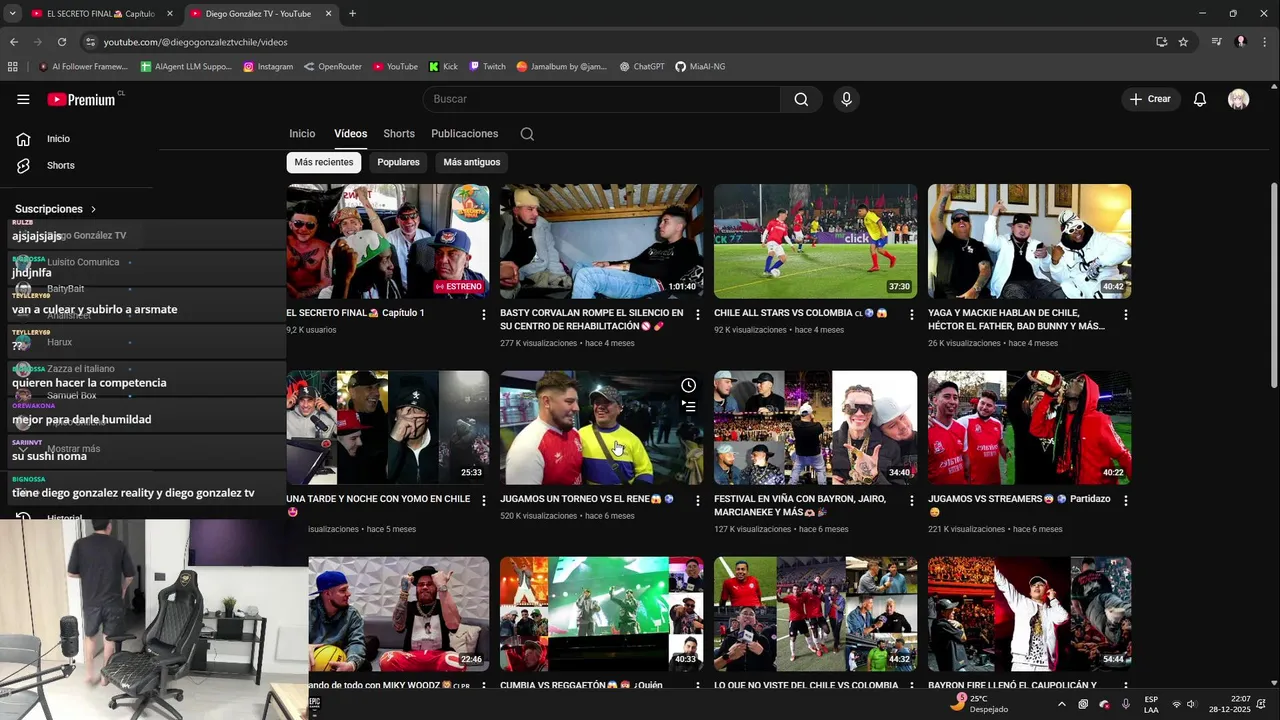Open the OpenRouter bookmark
This screenshot has width=1280, height=720.
click(x=334, y=66)
